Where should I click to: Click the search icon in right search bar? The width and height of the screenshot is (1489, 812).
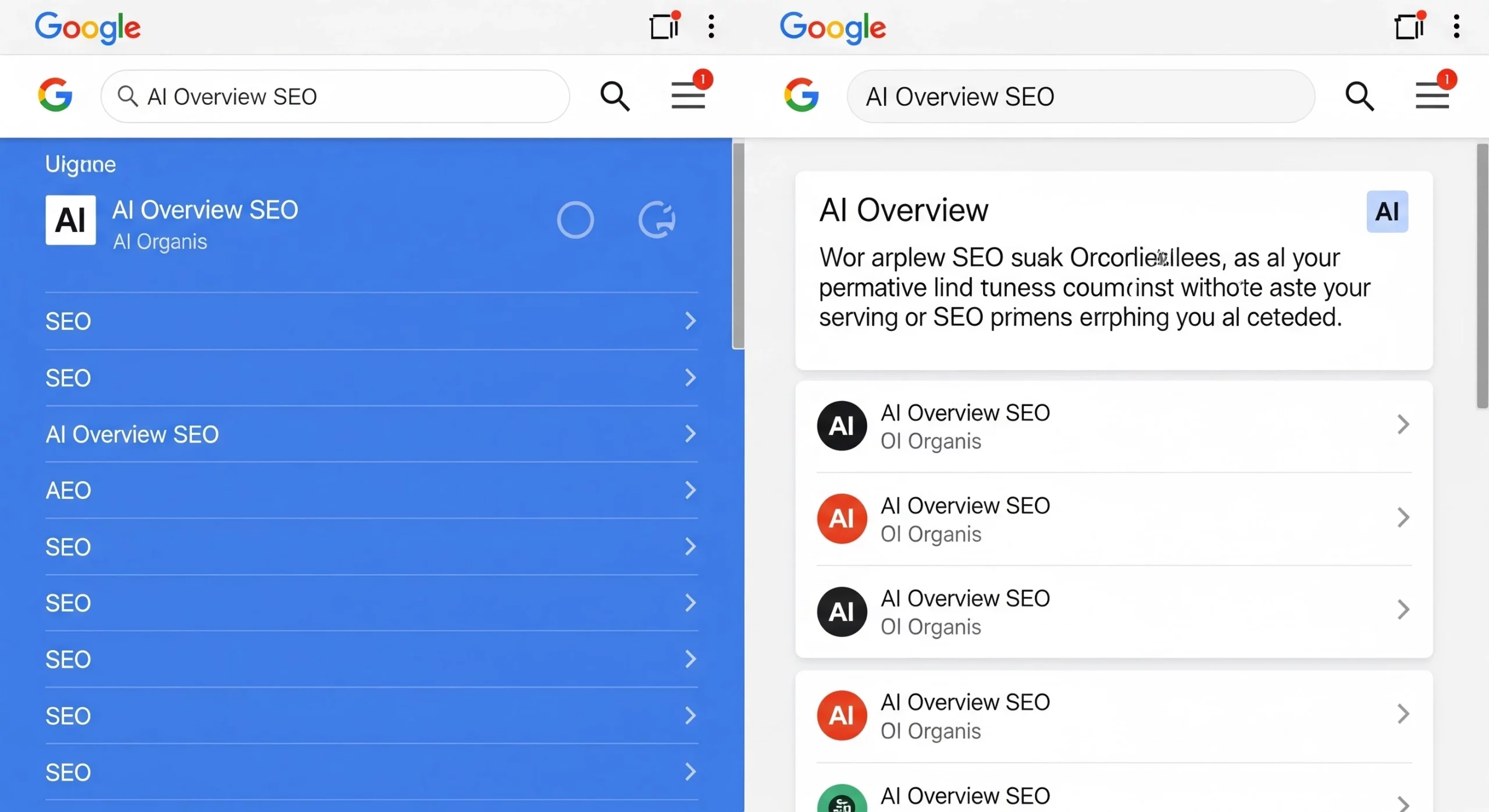[1360, 96]
